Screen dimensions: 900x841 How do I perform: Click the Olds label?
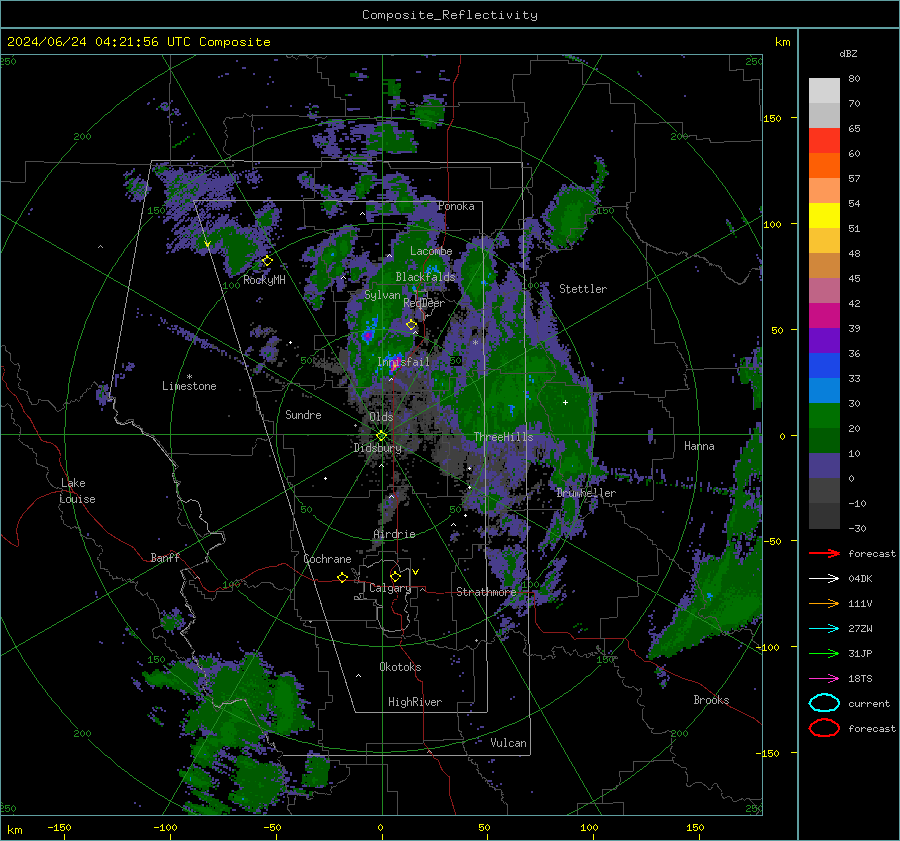click(381, 417)
